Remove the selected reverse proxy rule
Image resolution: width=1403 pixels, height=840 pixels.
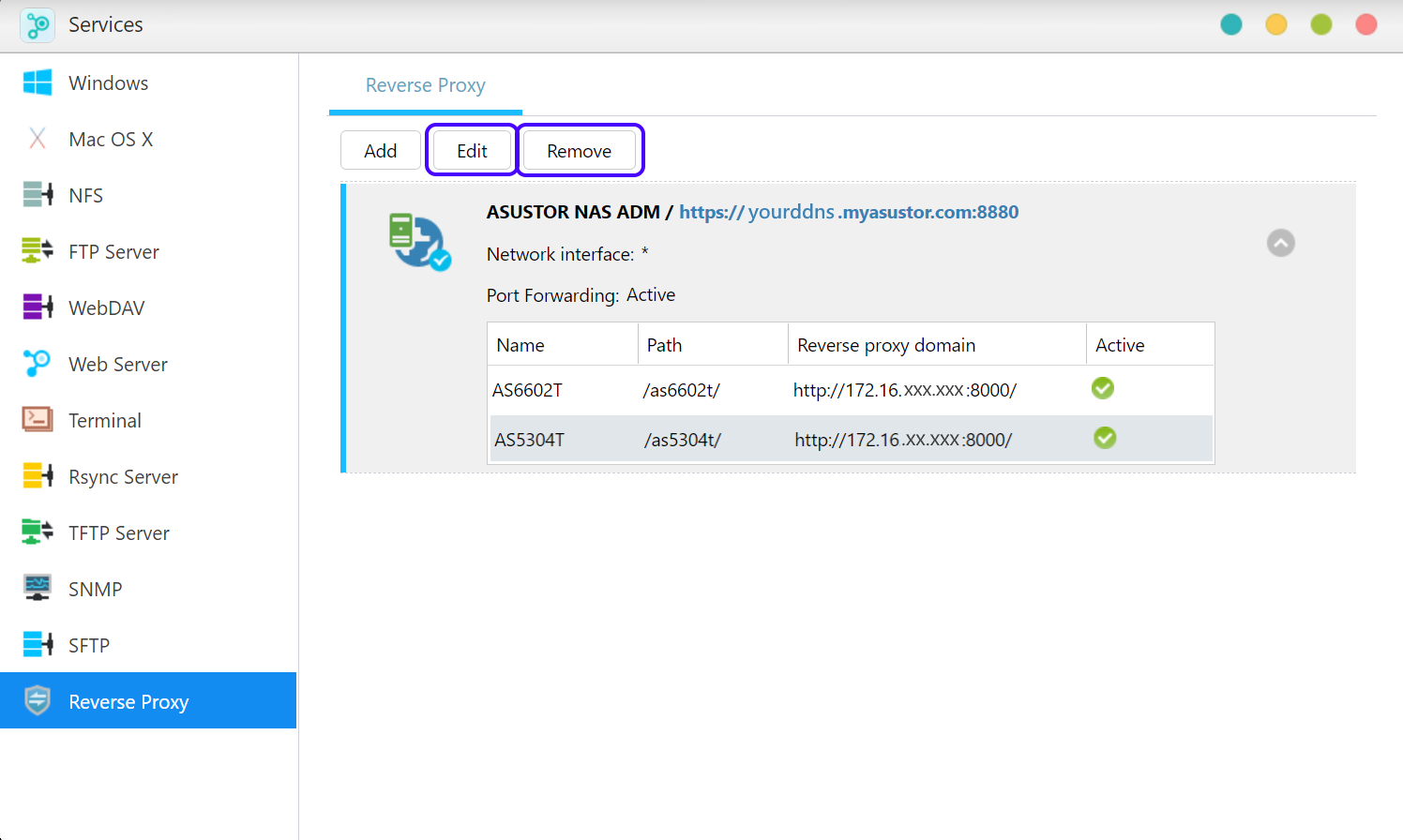579,151
